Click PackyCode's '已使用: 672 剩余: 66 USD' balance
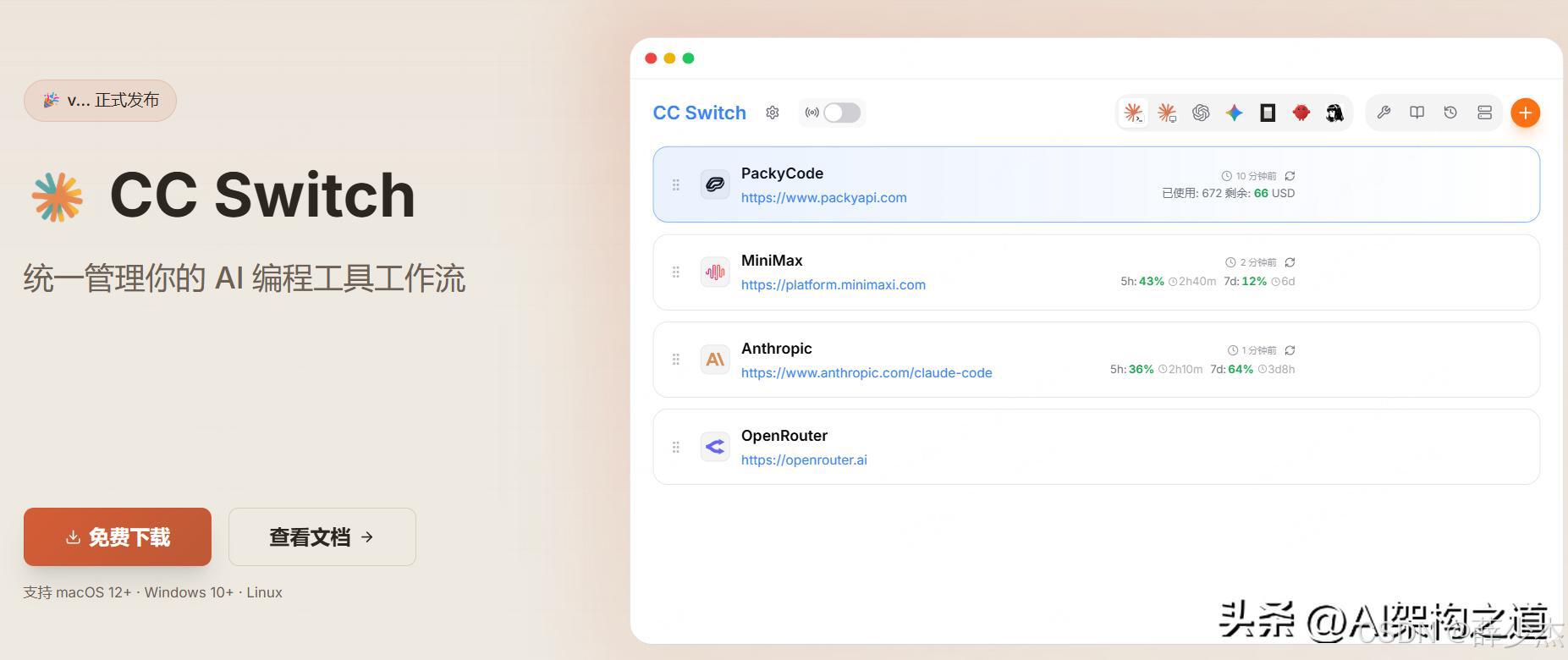The image size is (1568, 660). (x=1228, y=193)
